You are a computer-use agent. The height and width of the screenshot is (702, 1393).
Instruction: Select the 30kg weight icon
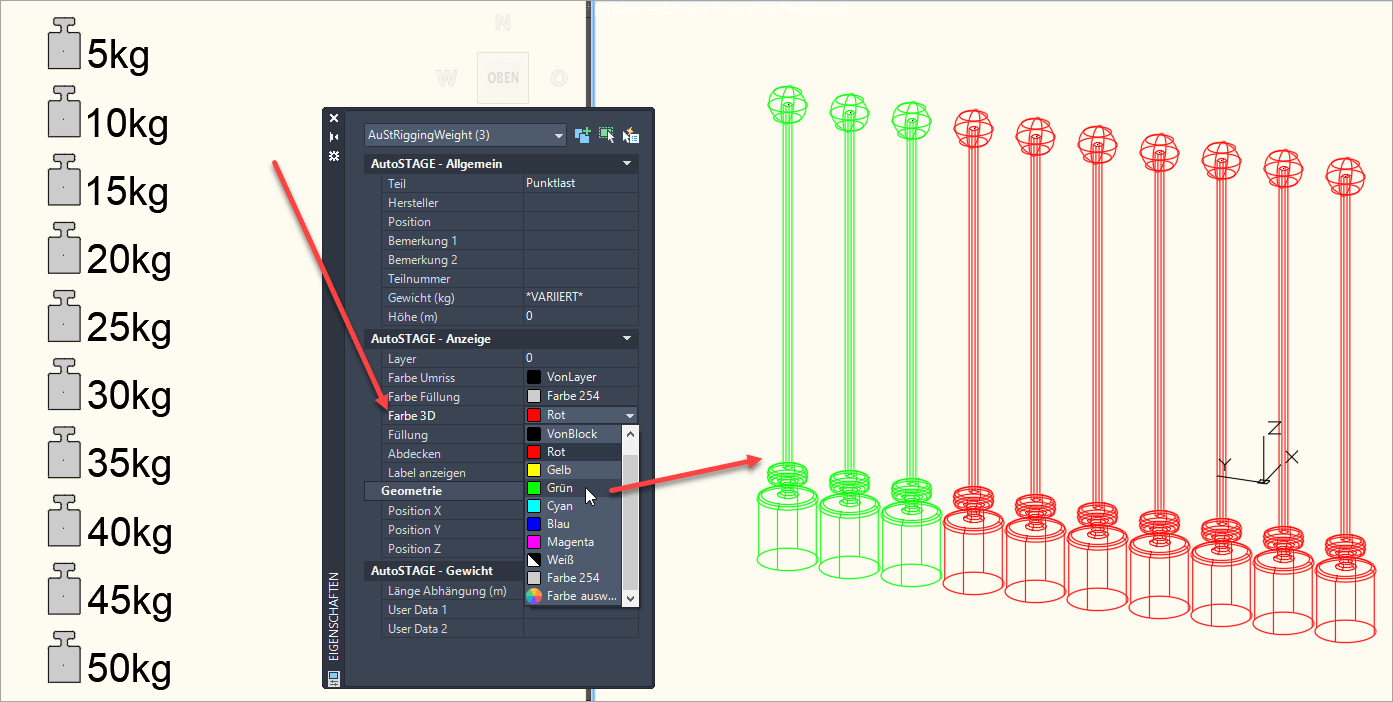64,383
